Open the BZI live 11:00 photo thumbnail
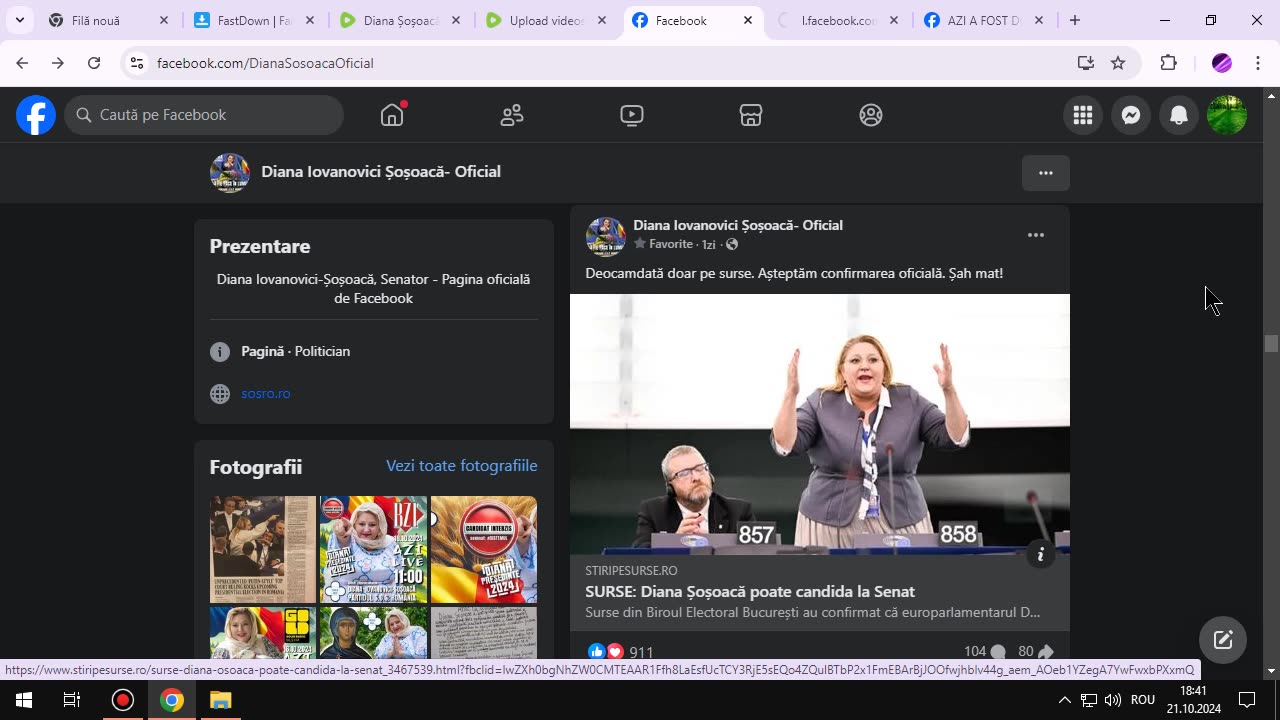 click(x=373, y=549)
